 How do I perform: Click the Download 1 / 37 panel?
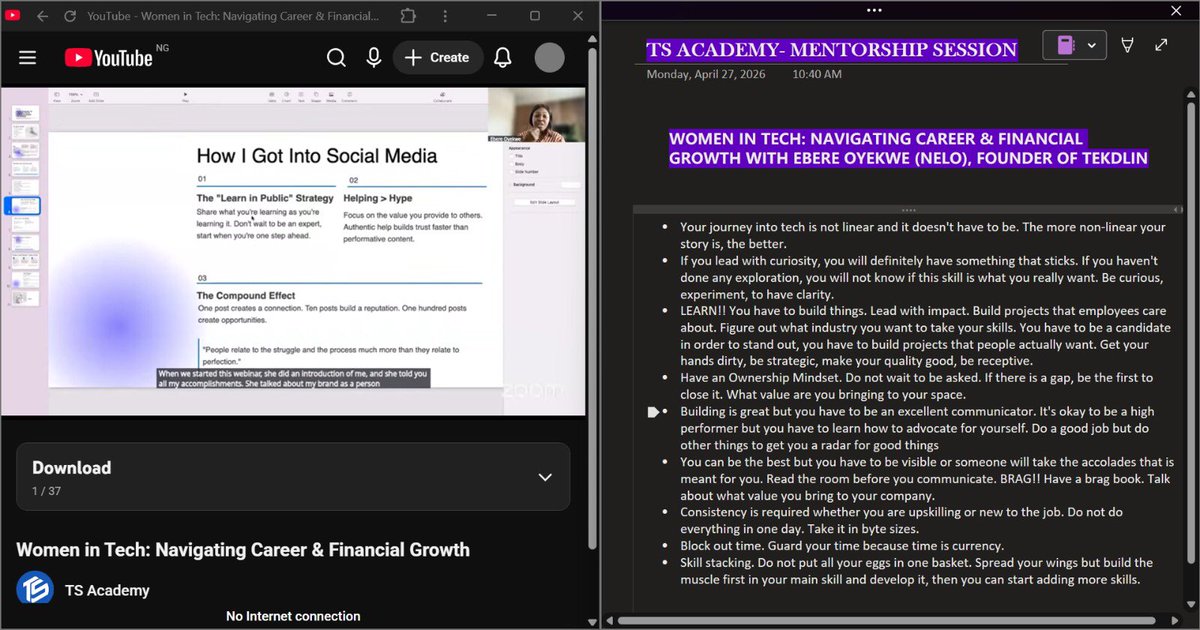[x=293, y=477]
